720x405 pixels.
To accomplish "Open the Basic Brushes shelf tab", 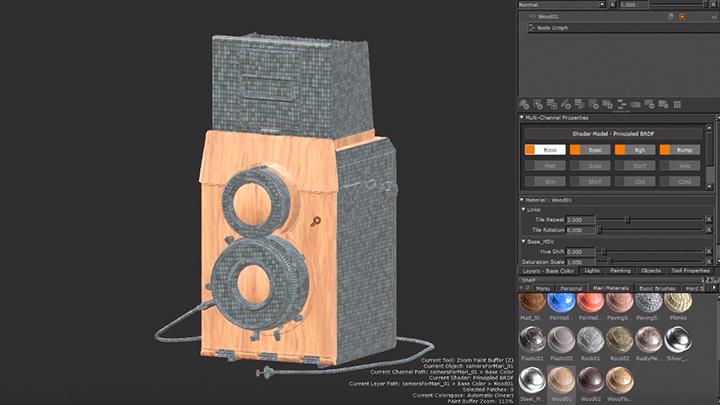I will pos(655,287).
